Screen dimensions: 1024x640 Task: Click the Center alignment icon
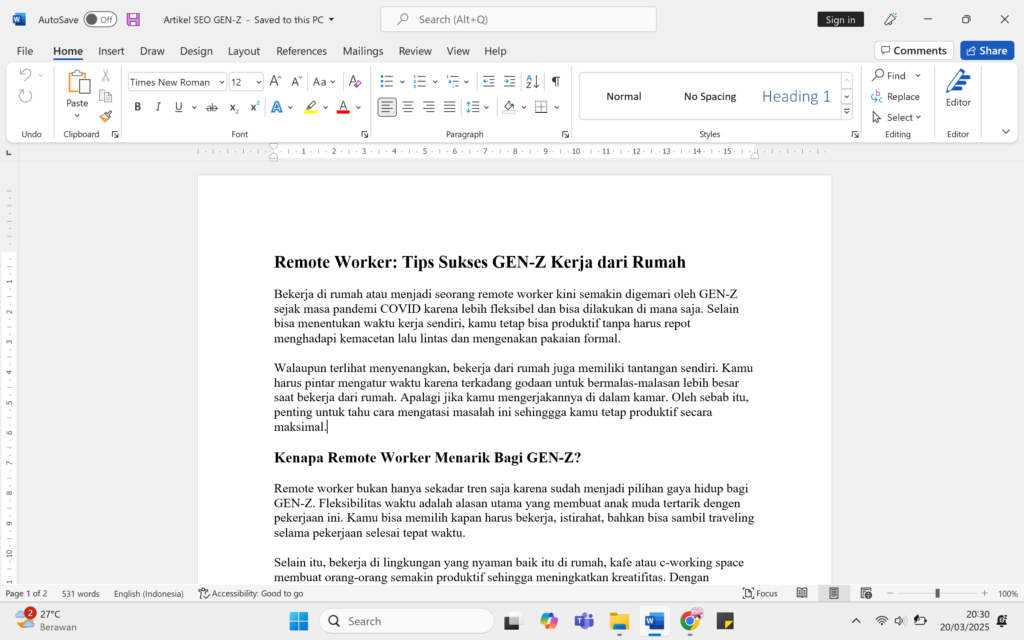coord(408,107)
